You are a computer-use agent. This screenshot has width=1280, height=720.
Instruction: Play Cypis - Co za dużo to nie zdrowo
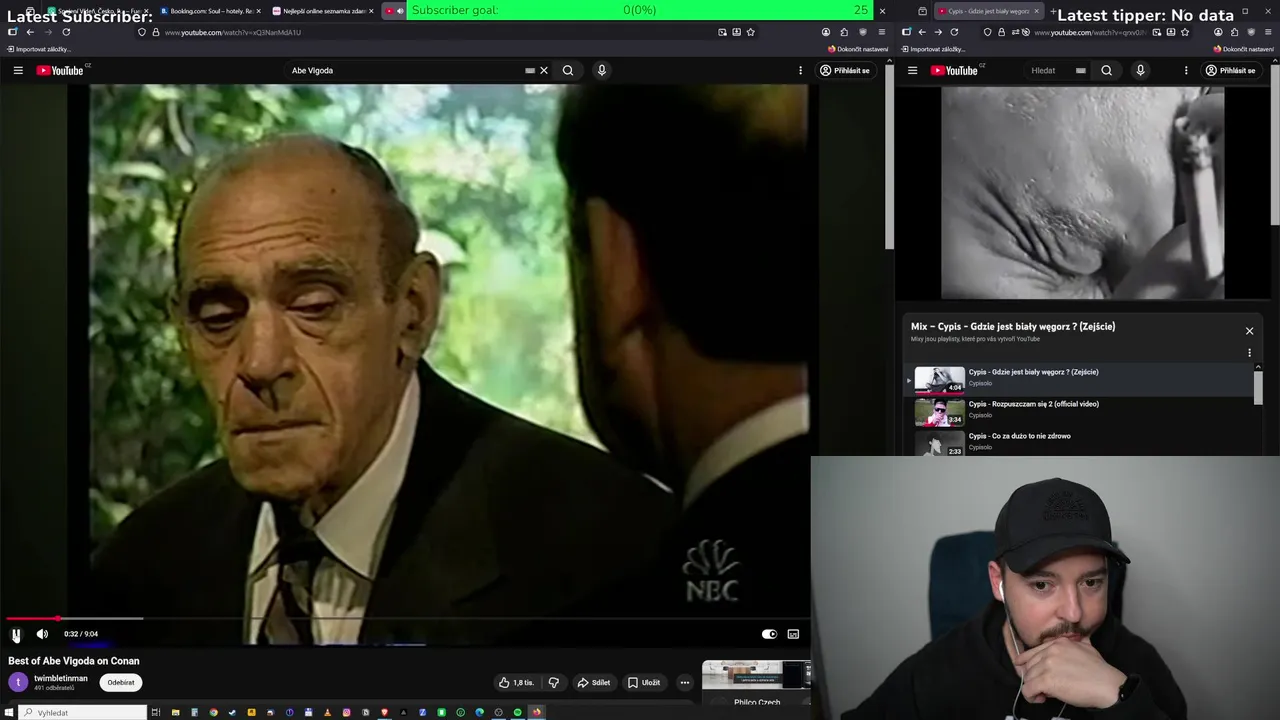point(1080,443)
